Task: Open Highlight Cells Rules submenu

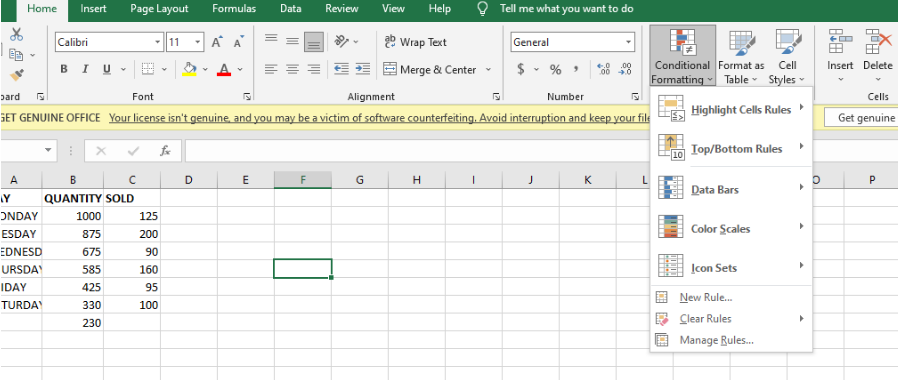Action: pyautogui.click(x=731, y=109)
